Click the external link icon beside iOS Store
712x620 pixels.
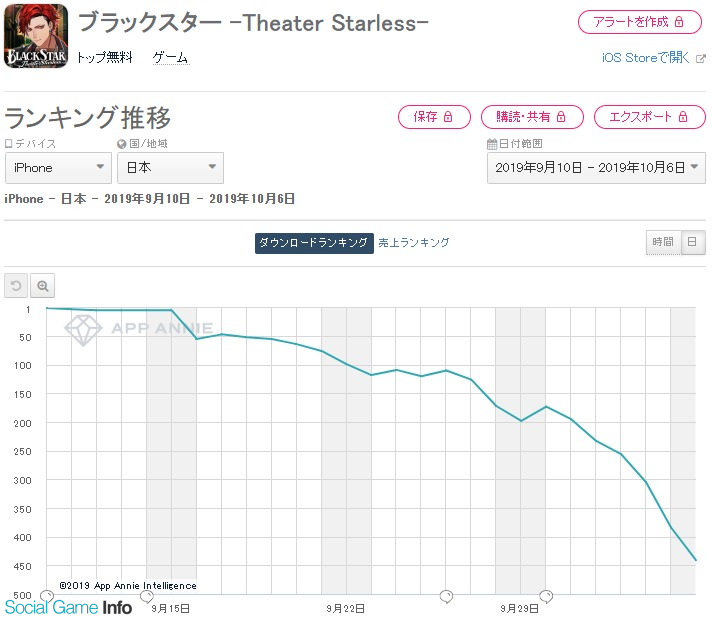pyautogui.click(x=701, y=58)
